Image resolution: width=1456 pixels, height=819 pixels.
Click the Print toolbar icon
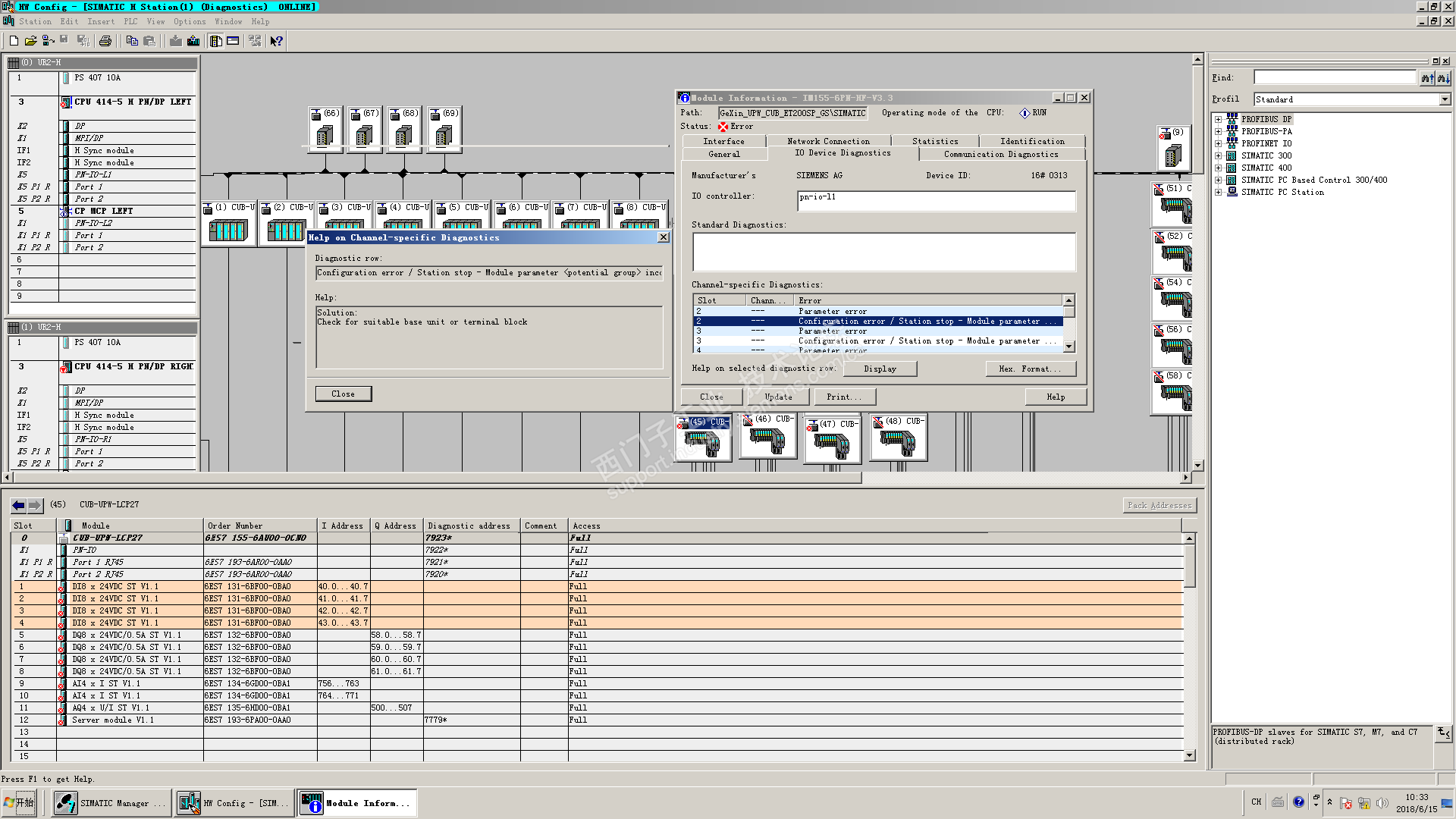105,41
